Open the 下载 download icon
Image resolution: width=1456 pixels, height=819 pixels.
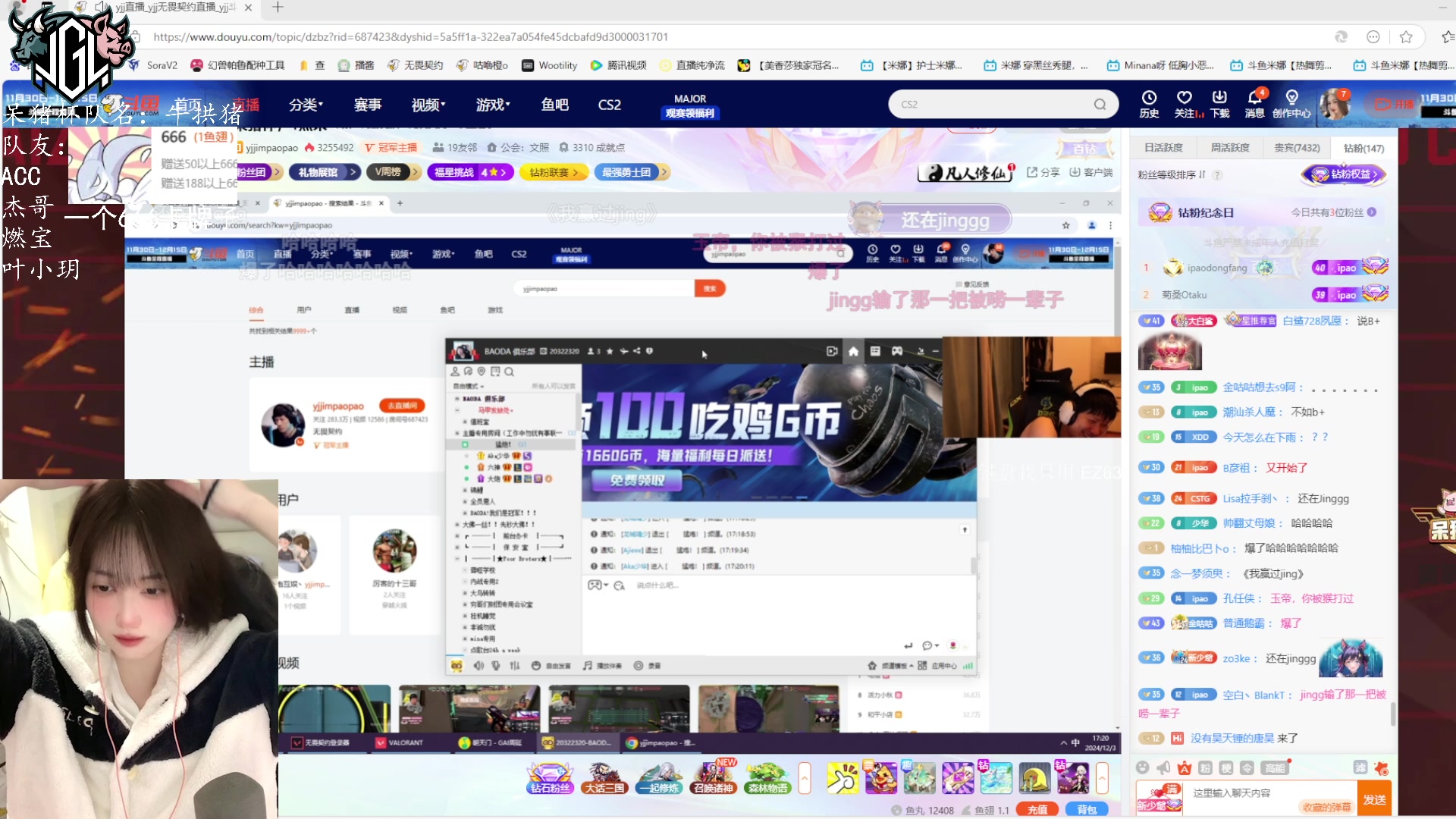click(x=1219, y=104)
